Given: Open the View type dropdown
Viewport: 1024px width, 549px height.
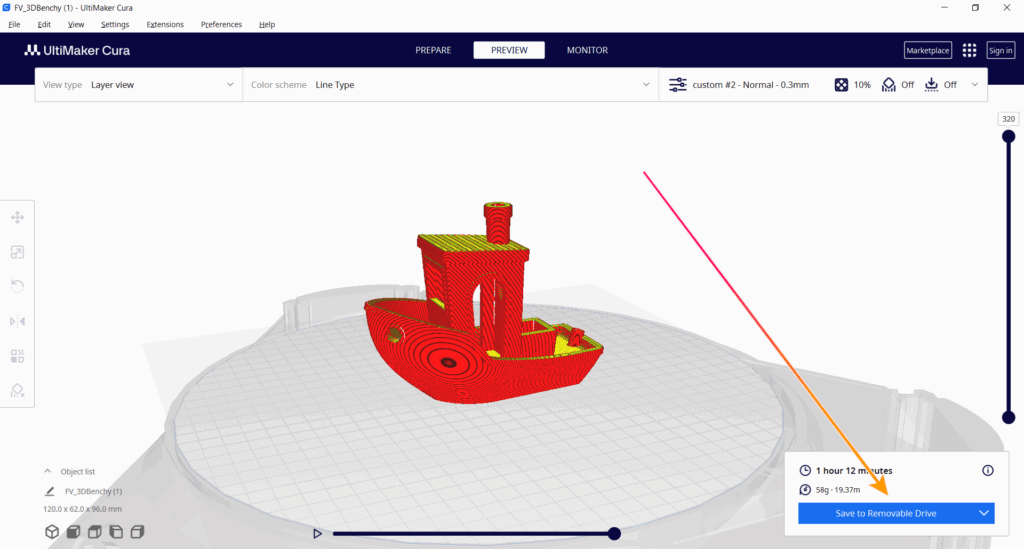Looking at the screenshot, I should [138, 85].
